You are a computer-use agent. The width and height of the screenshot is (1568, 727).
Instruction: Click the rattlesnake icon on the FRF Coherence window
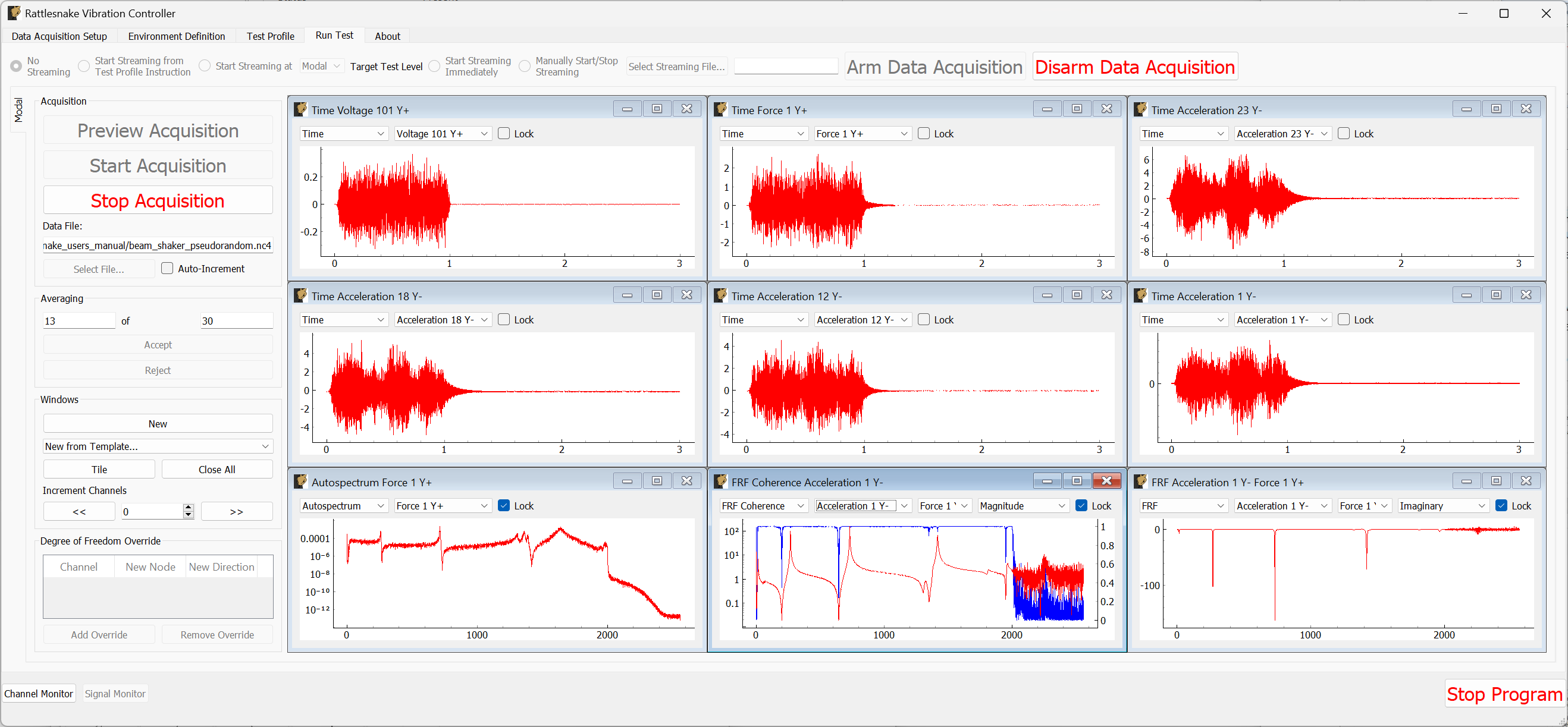(x=720, y=481)
